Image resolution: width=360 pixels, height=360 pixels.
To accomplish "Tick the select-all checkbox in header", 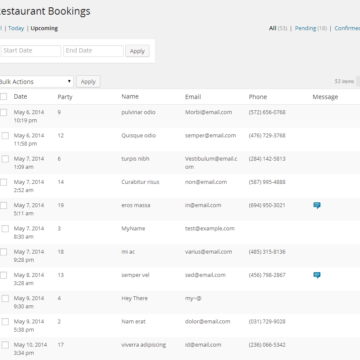I will [4, 97].
